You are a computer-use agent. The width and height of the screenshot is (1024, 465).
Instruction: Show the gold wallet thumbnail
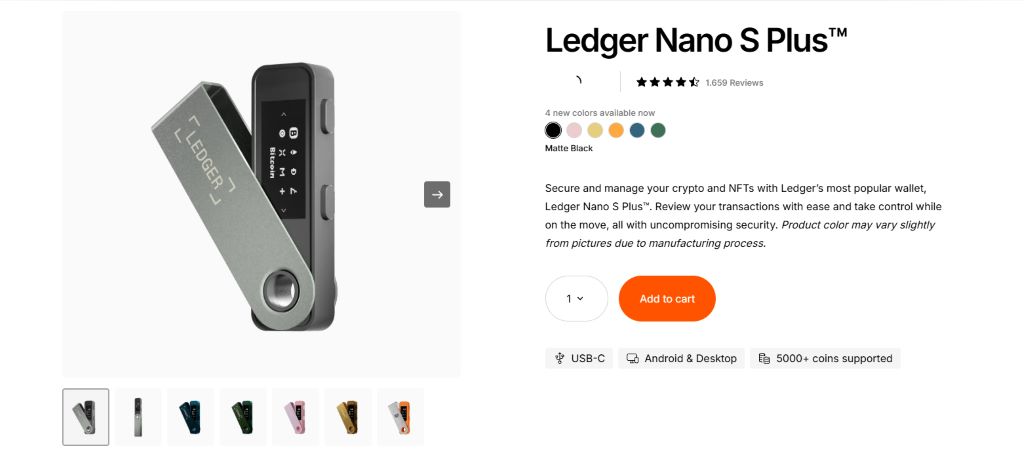[x=347, y=416]
